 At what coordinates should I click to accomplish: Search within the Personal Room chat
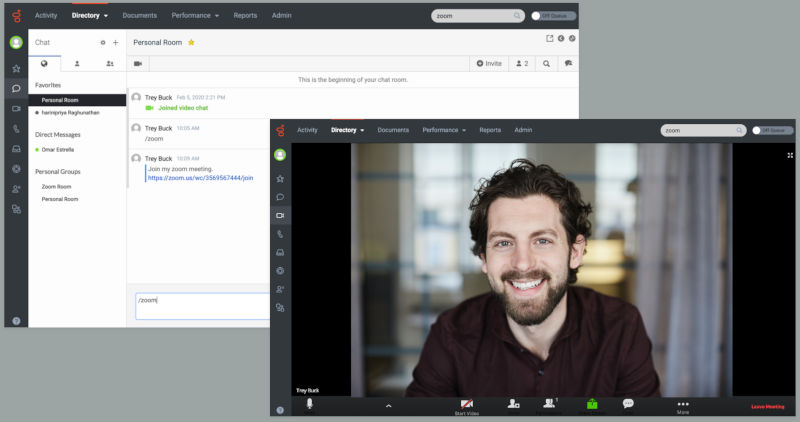coord(546,63)
